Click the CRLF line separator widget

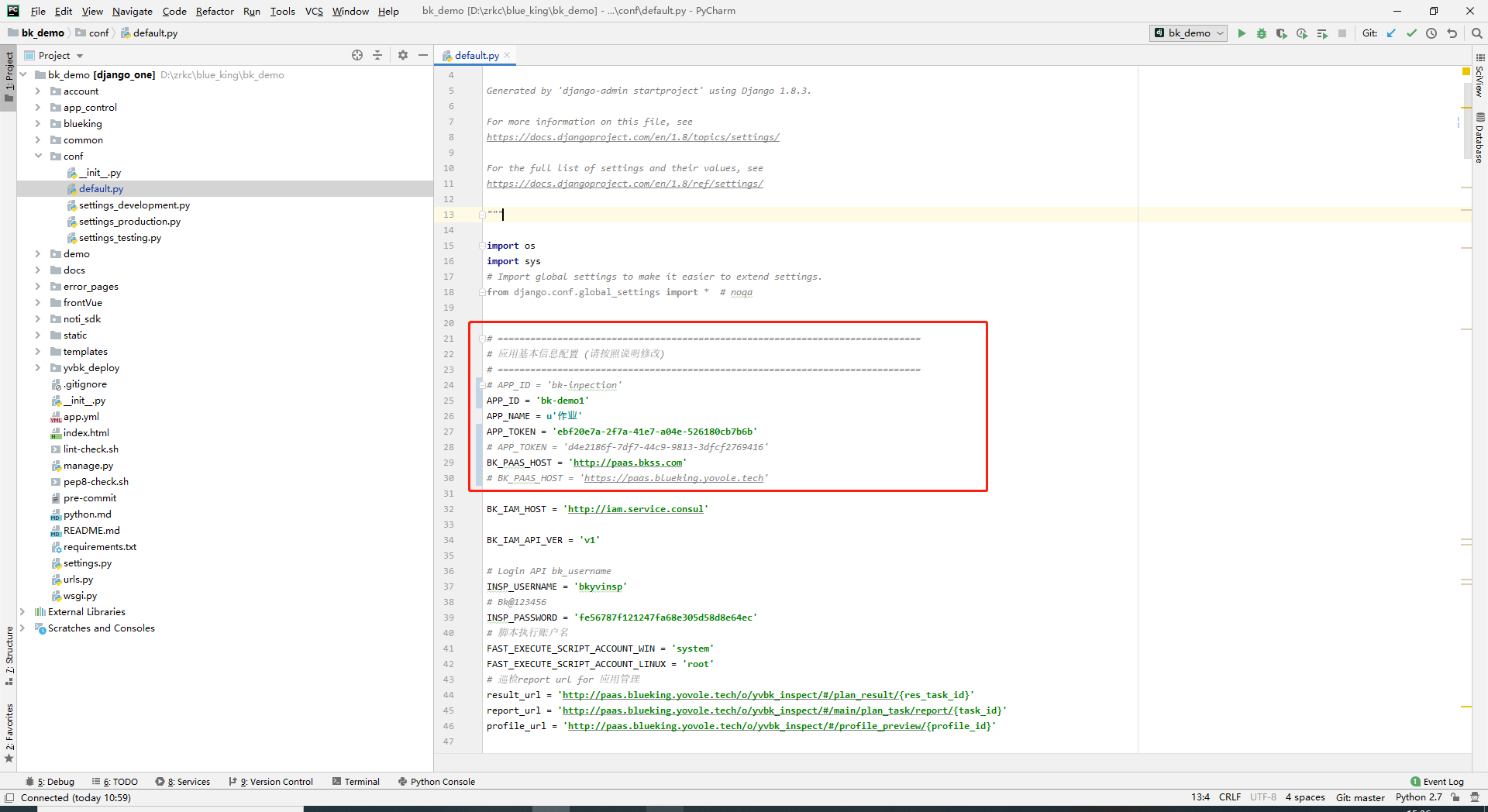tap(1229, 797)
